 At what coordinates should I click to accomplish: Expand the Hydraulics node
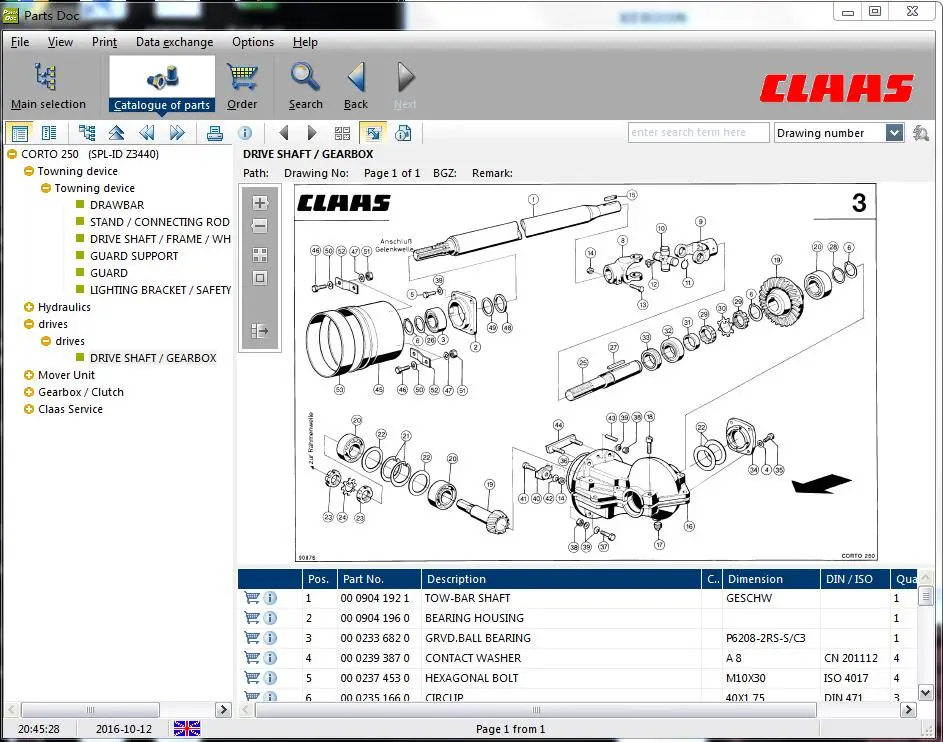coord(28,307)
